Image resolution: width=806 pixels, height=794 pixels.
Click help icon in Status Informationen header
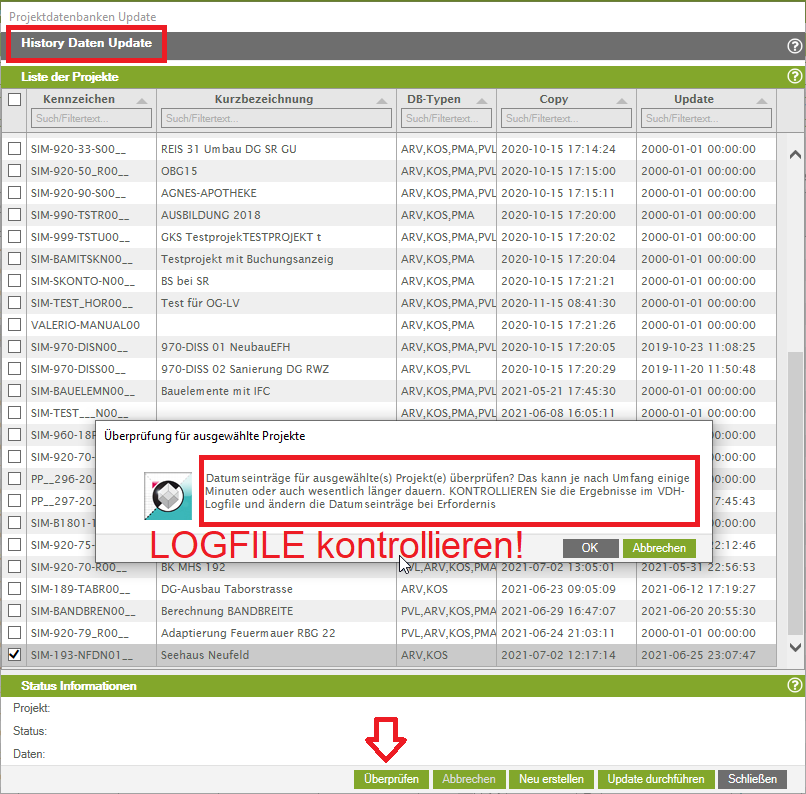794,686
